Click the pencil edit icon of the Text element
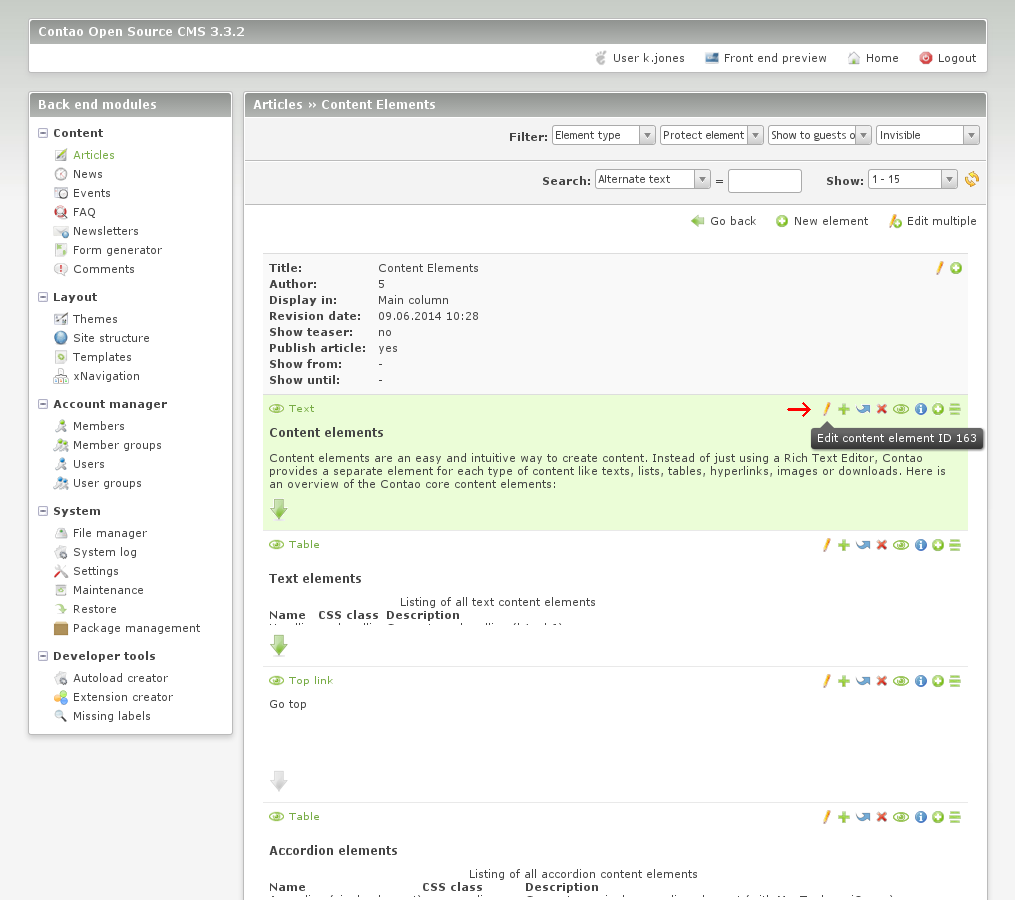 point(827,409)
